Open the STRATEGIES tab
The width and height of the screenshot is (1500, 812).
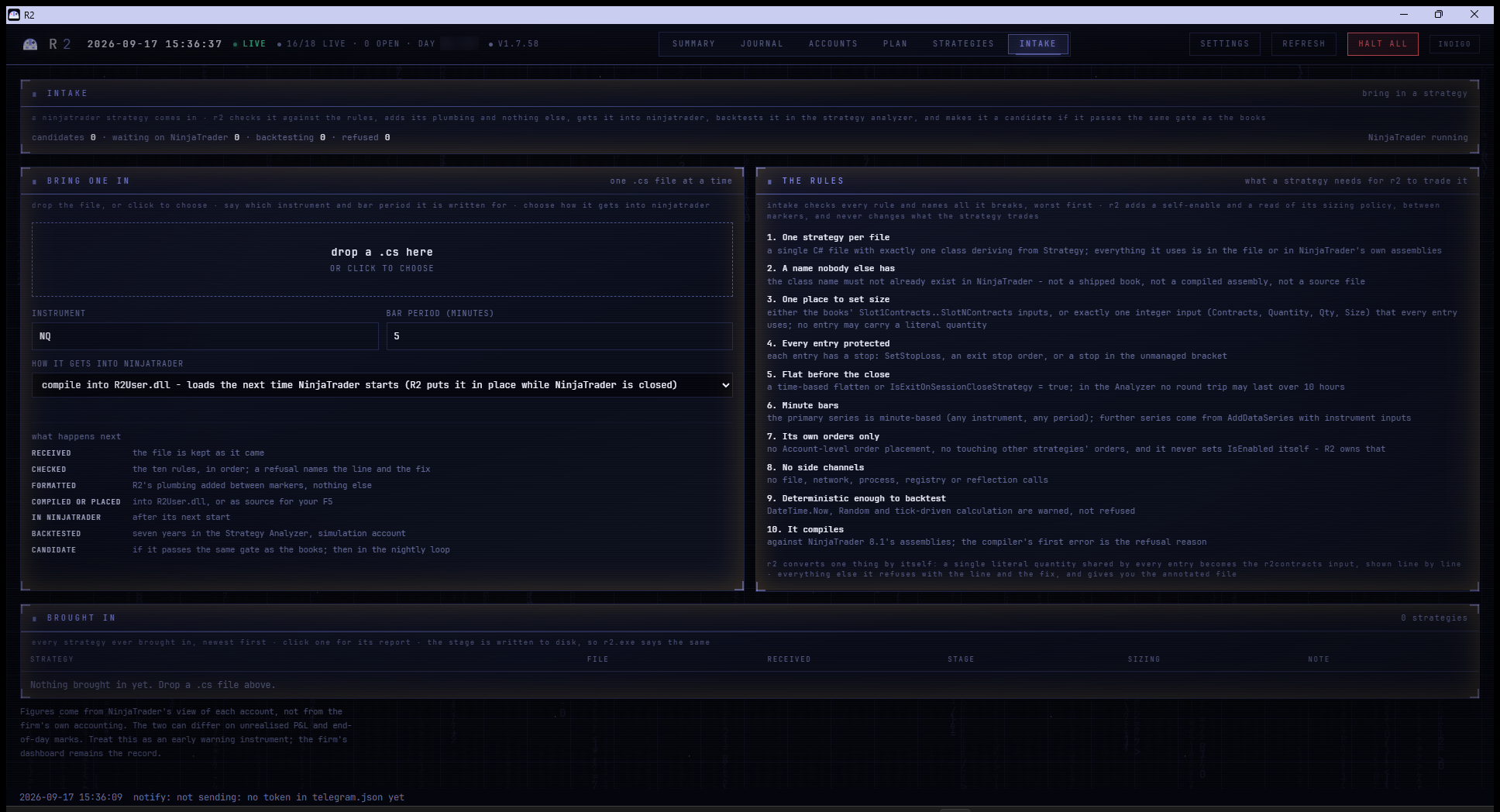(x=963, y=44)
